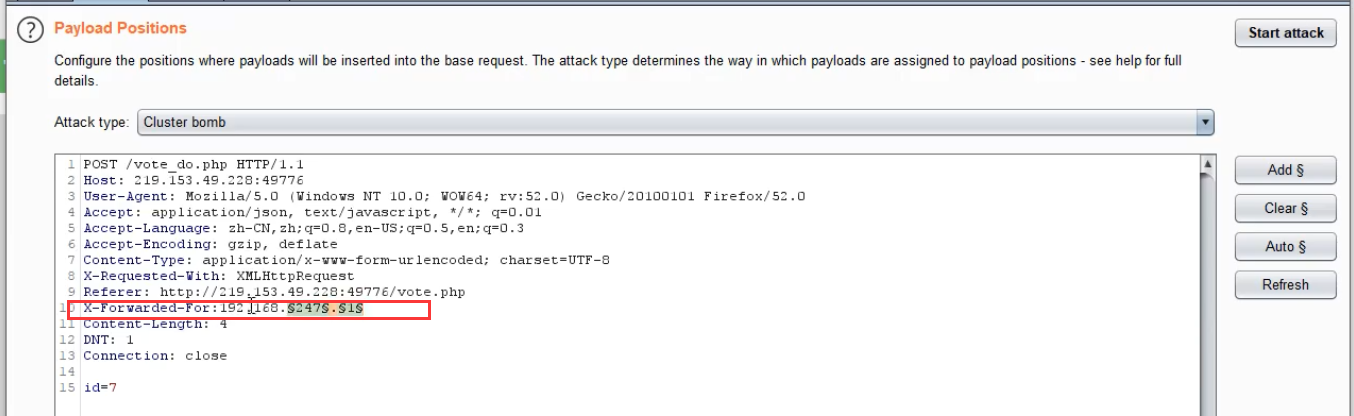Click the Start attack button
Screen dimensions: 1354x416
(1285, 33)
